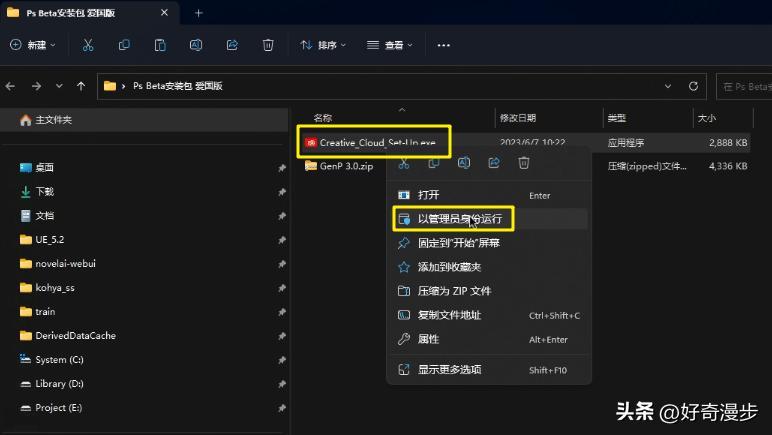Viewport: 772px width, 435px height.
Task: Choose 打开 in context menu
Action: coord(490,195)
